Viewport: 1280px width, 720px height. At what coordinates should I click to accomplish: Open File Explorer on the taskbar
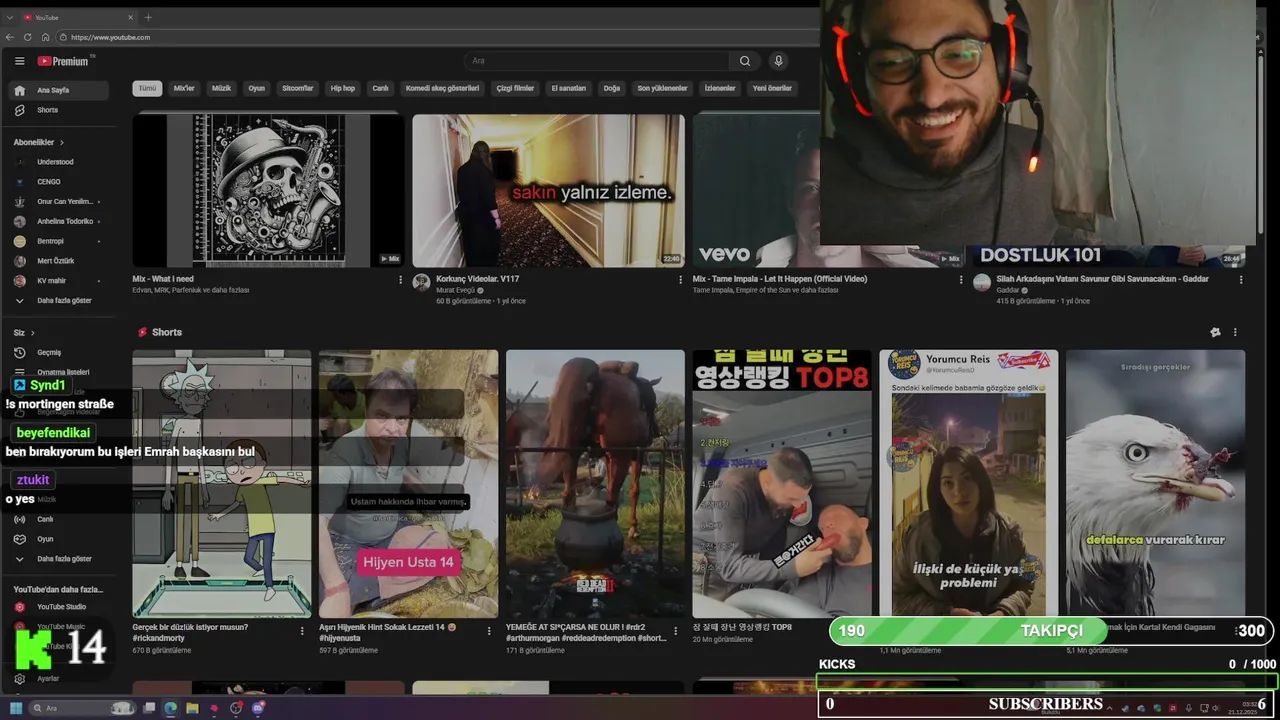192,708
